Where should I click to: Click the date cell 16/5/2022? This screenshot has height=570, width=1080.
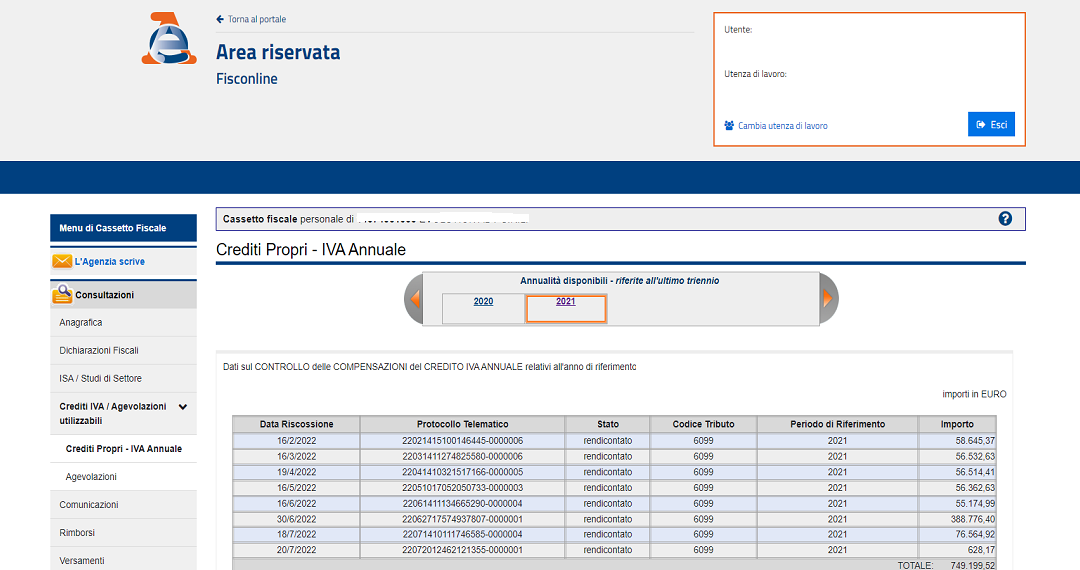coord(296,487)
